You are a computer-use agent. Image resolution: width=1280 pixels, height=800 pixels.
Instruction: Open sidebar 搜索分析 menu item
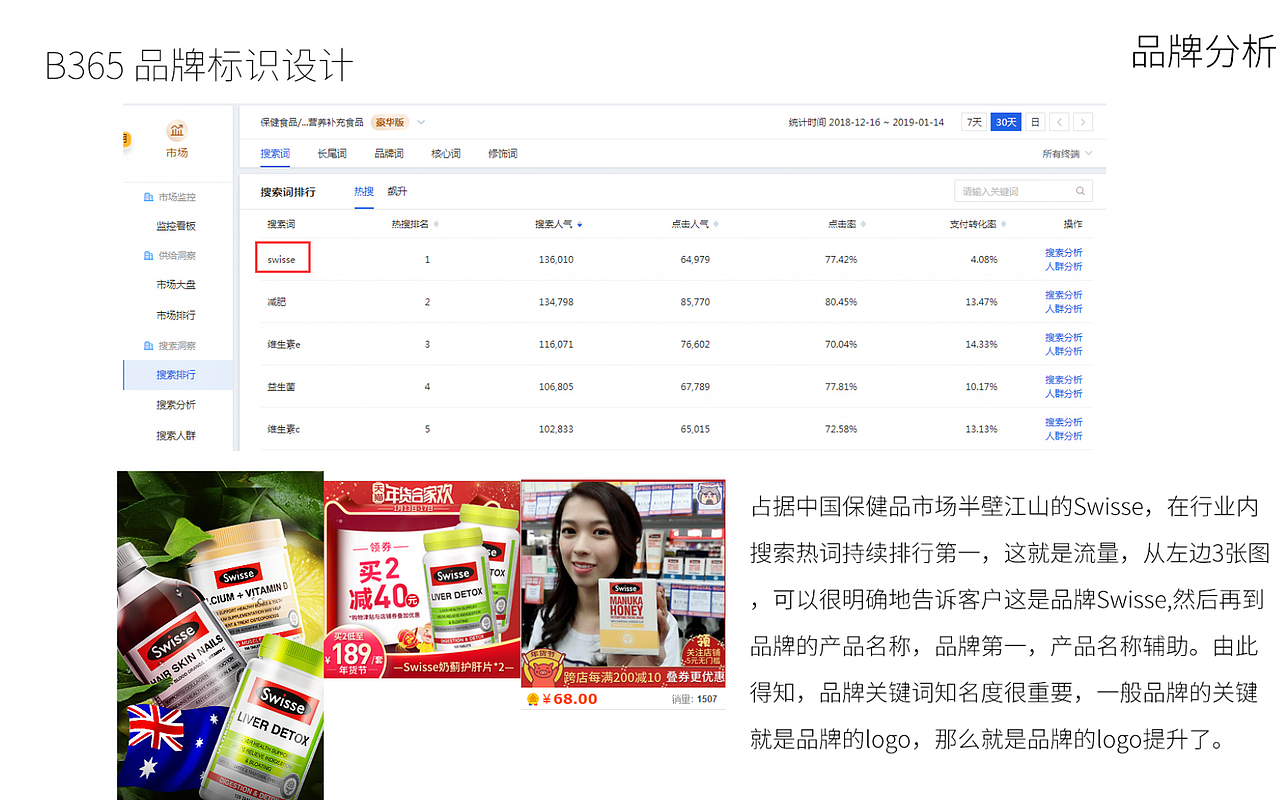pos(176,405)
